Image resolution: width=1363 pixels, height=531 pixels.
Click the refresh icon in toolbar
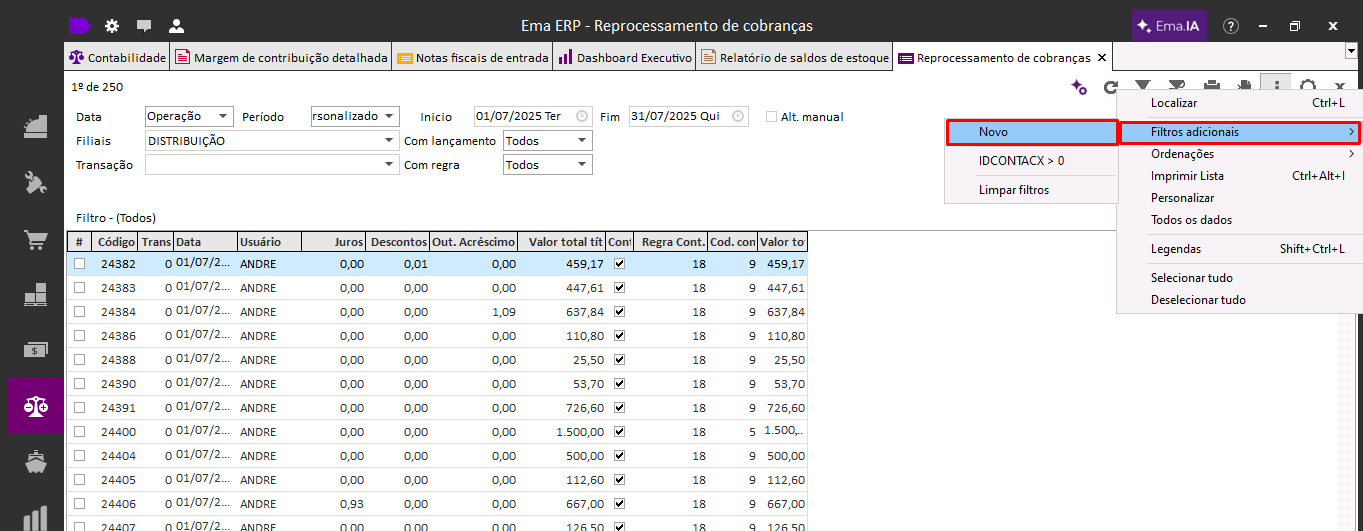pyautogui.click(x=1110, y=88)
